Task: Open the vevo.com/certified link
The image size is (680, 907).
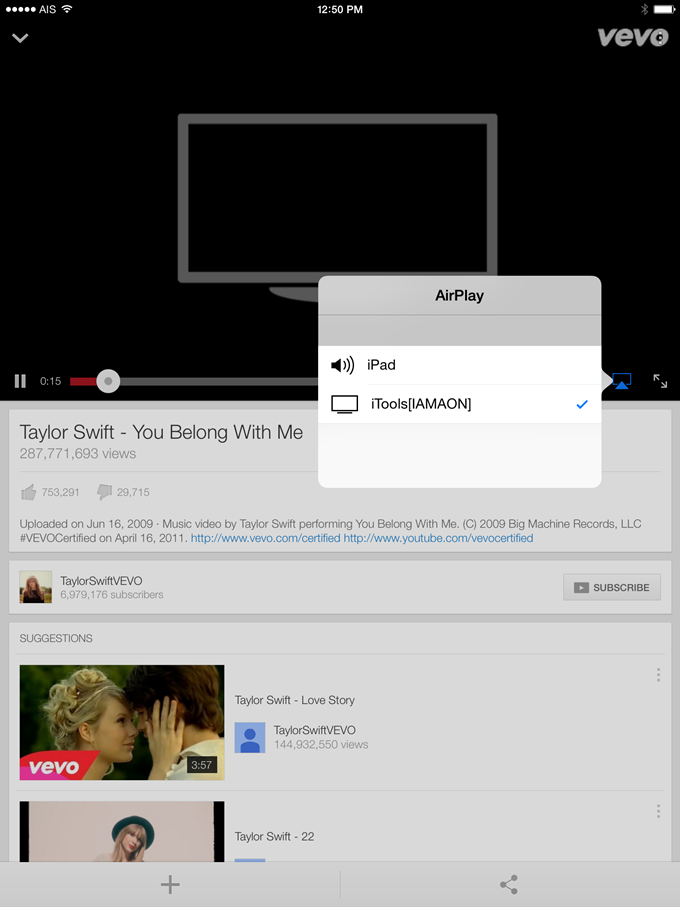Action: (x=264, y=538)
